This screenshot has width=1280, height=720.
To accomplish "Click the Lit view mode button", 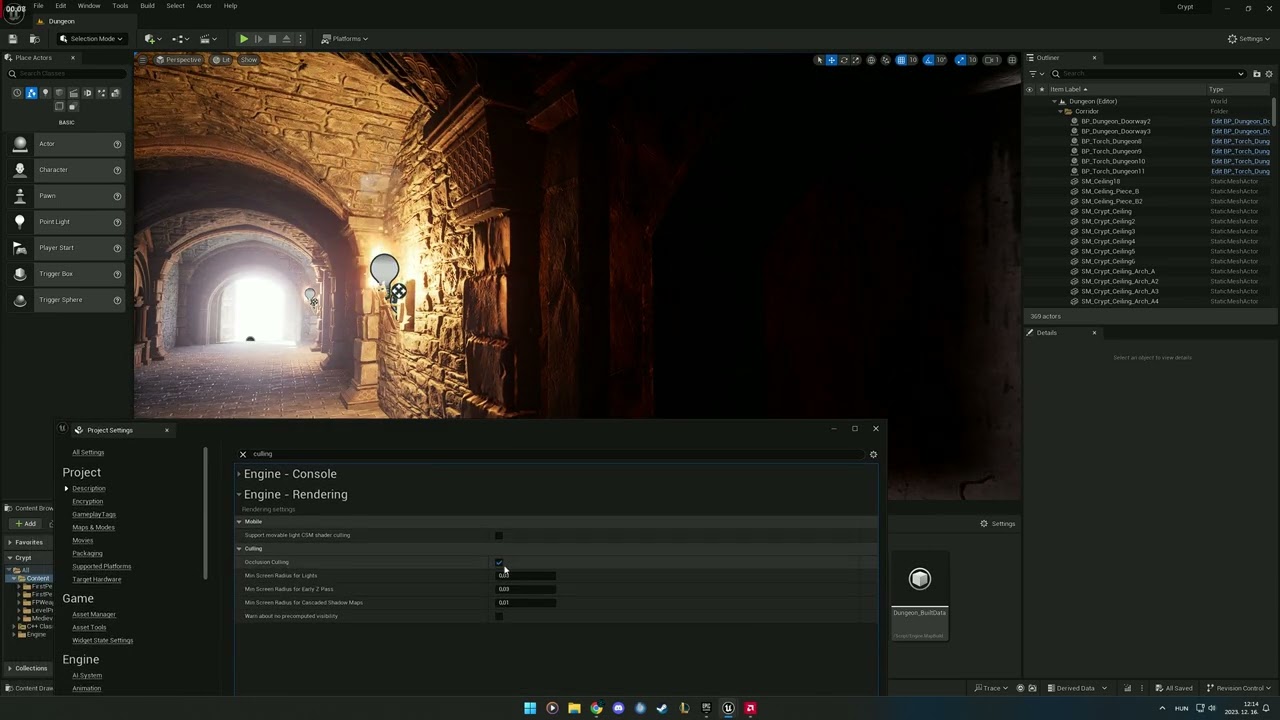I will click(x=221, y=60).
